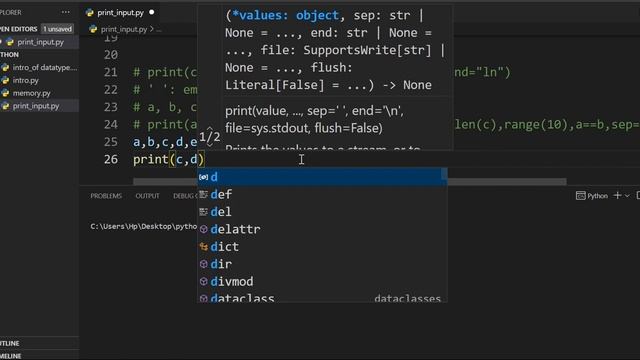Click the function icon beside 'dir'
The height and width of the screenshot is (360, 640).
tap(203, 264)
